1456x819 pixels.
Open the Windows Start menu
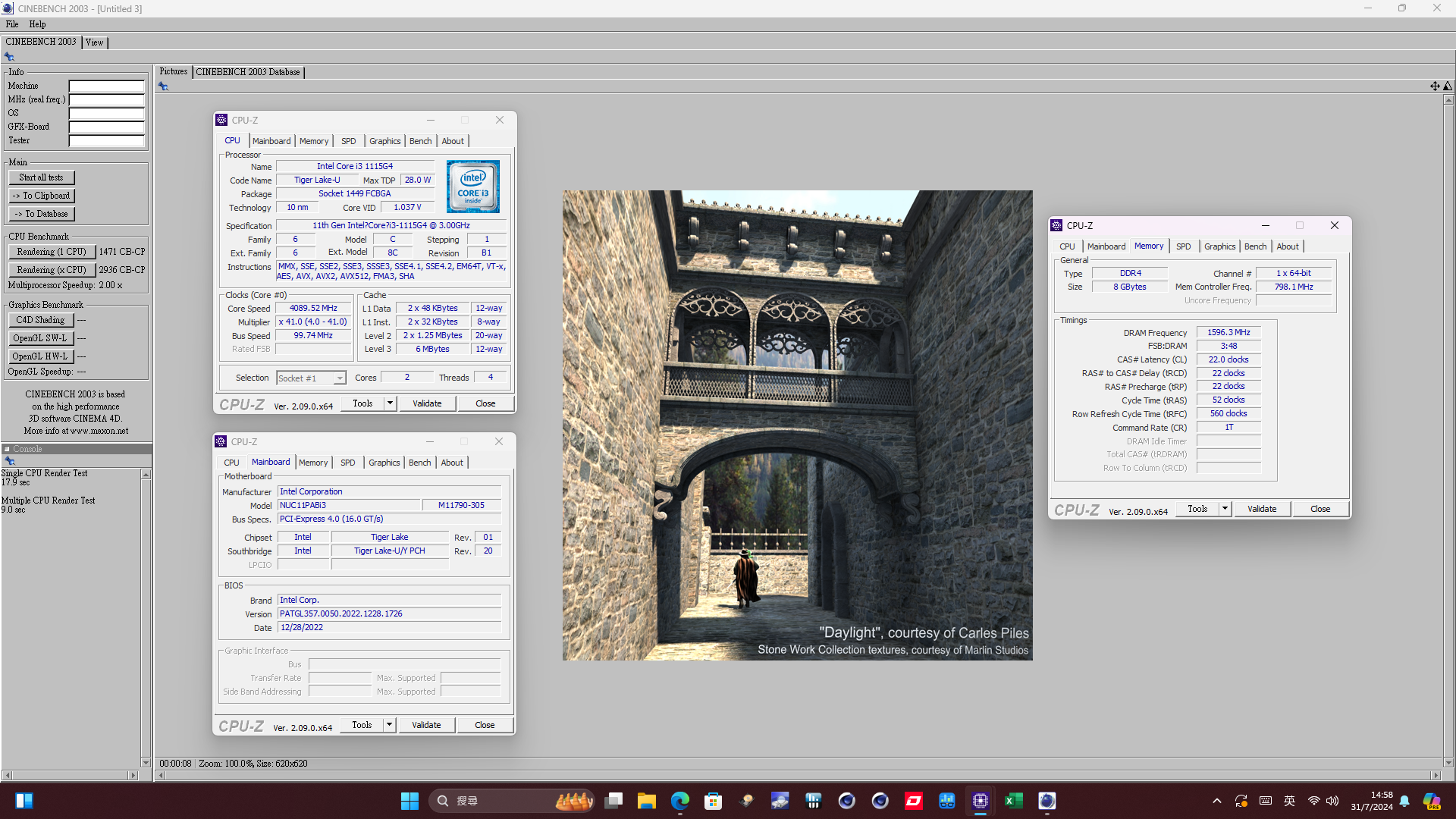(x=409, y=801)
